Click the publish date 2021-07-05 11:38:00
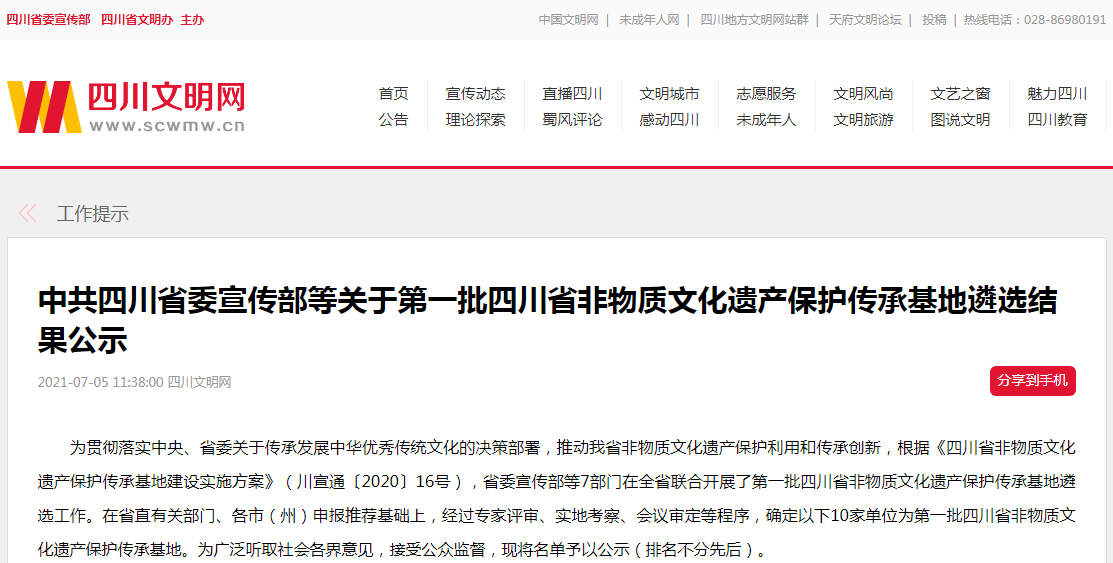The height and width of the screenshot is (563, 1113). [100, 382]
